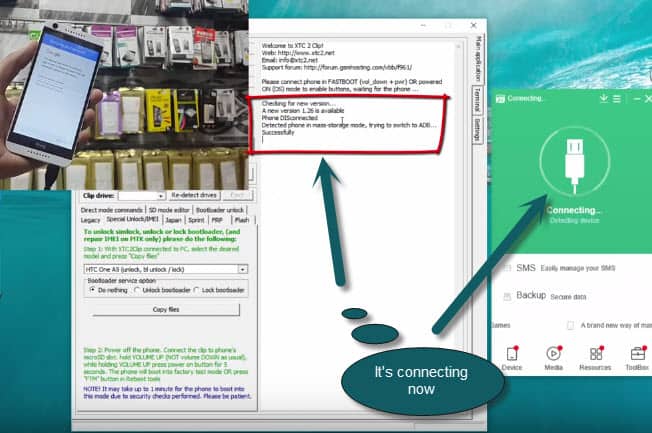
Task: Select the Special Unlock/IMEI tab
Action: (x=132, y=219)
